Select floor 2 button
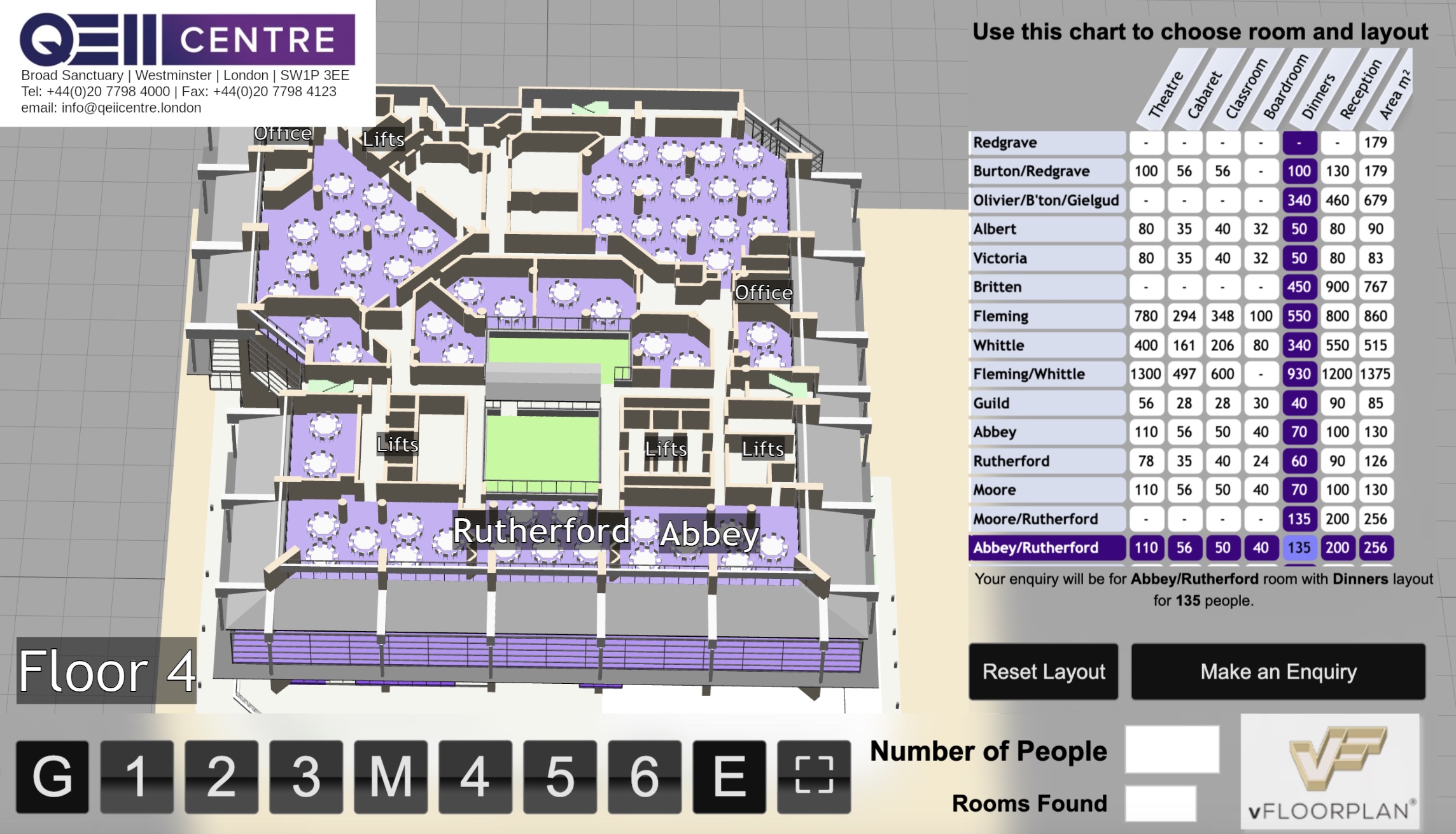The image size is (1456, 834). point(221,777)
